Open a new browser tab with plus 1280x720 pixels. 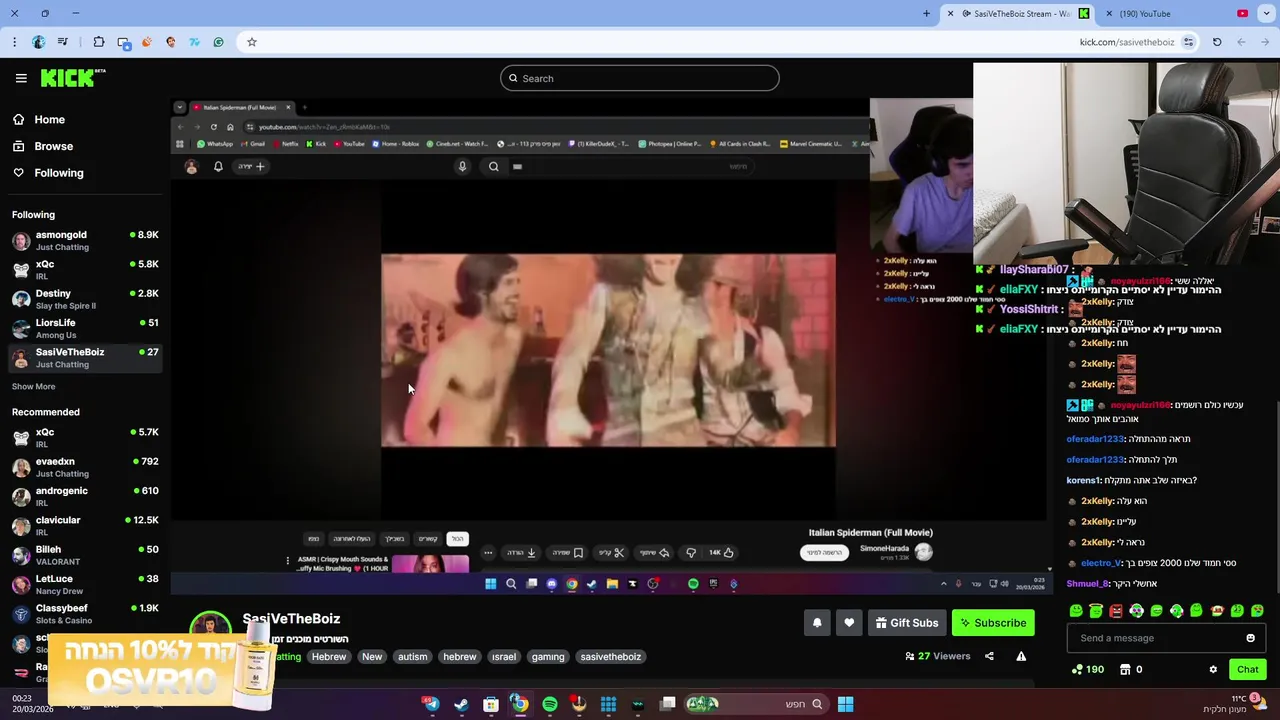(x=926, y=14)
